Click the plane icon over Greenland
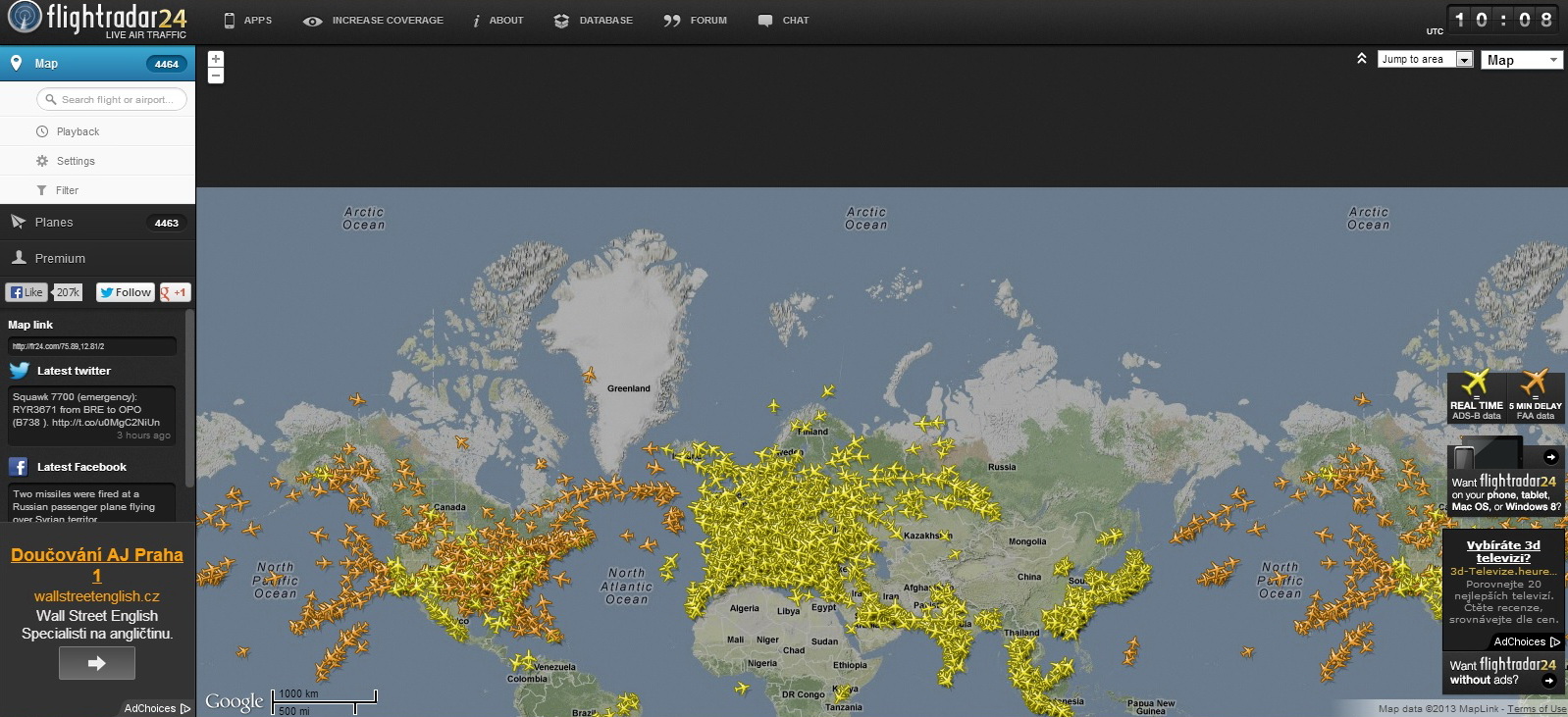1568x717 pixels. pyautogui.click(x=590, y=375)
